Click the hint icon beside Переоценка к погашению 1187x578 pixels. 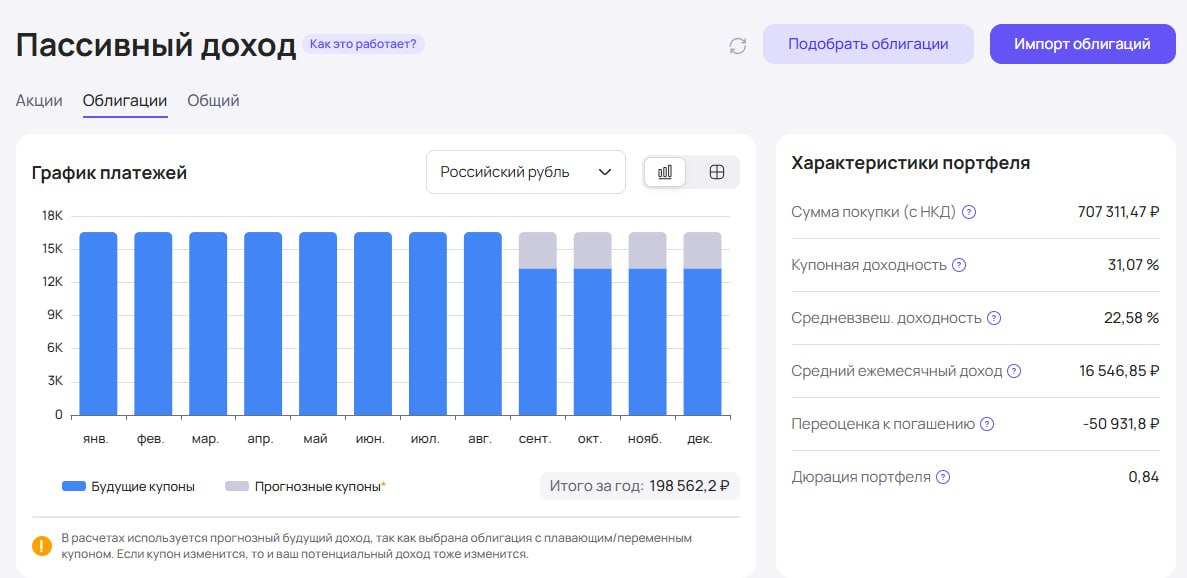coord(988,424)
